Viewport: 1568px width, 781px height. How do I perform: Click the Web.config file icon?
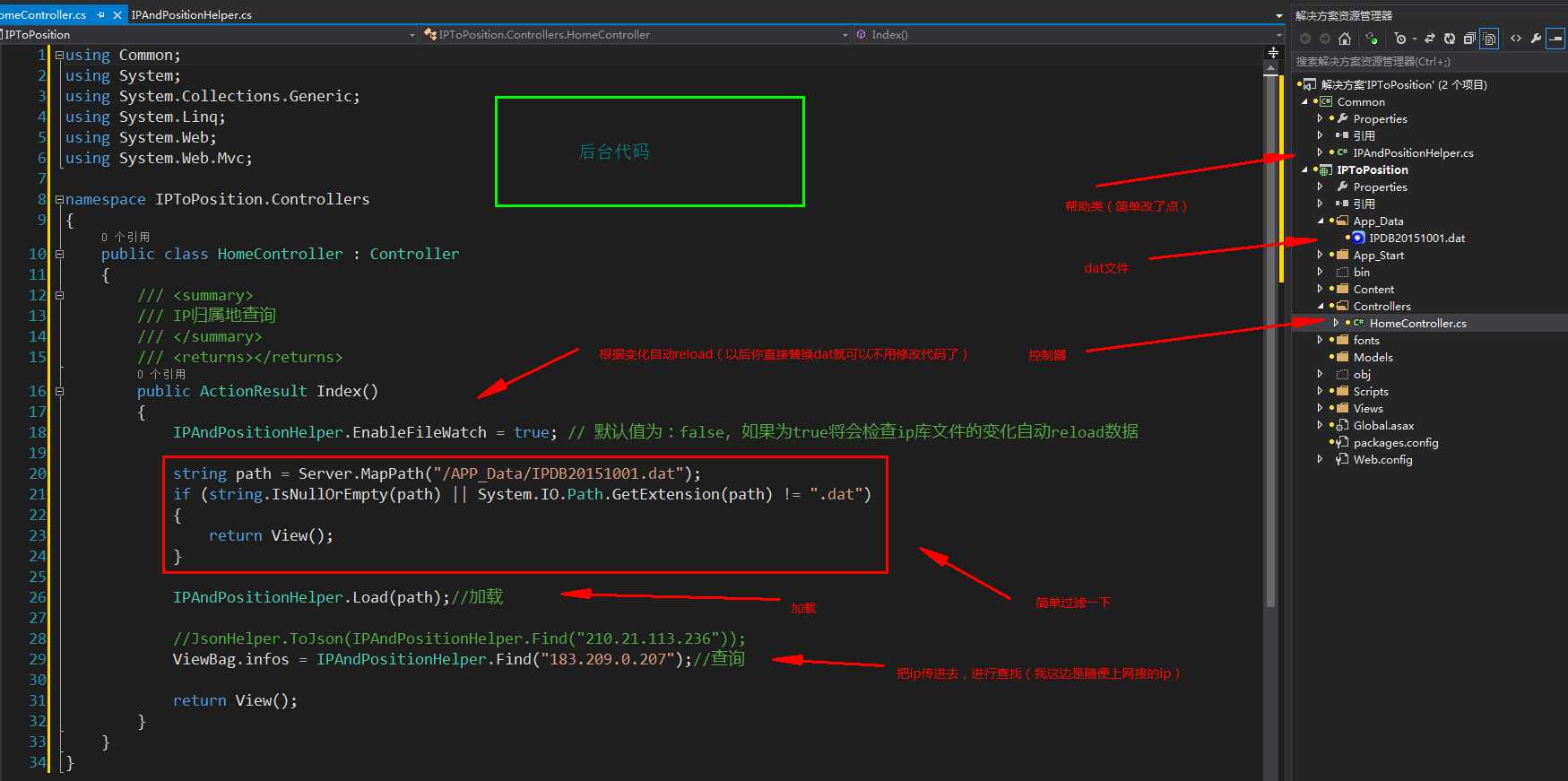(1342, 459)
